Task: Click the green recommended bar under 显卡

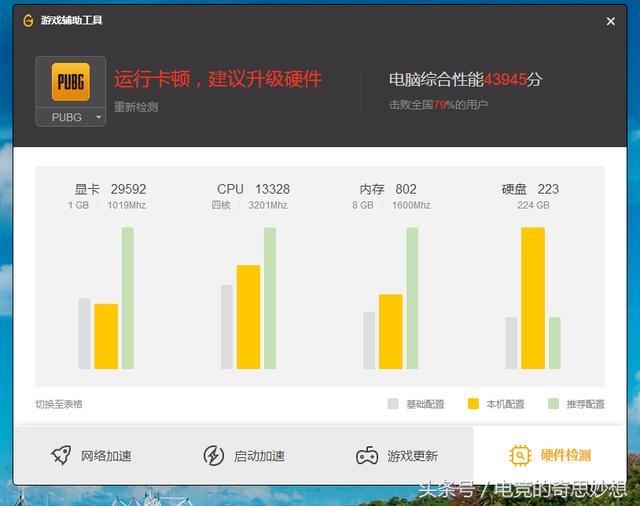Action: [128, 298]
